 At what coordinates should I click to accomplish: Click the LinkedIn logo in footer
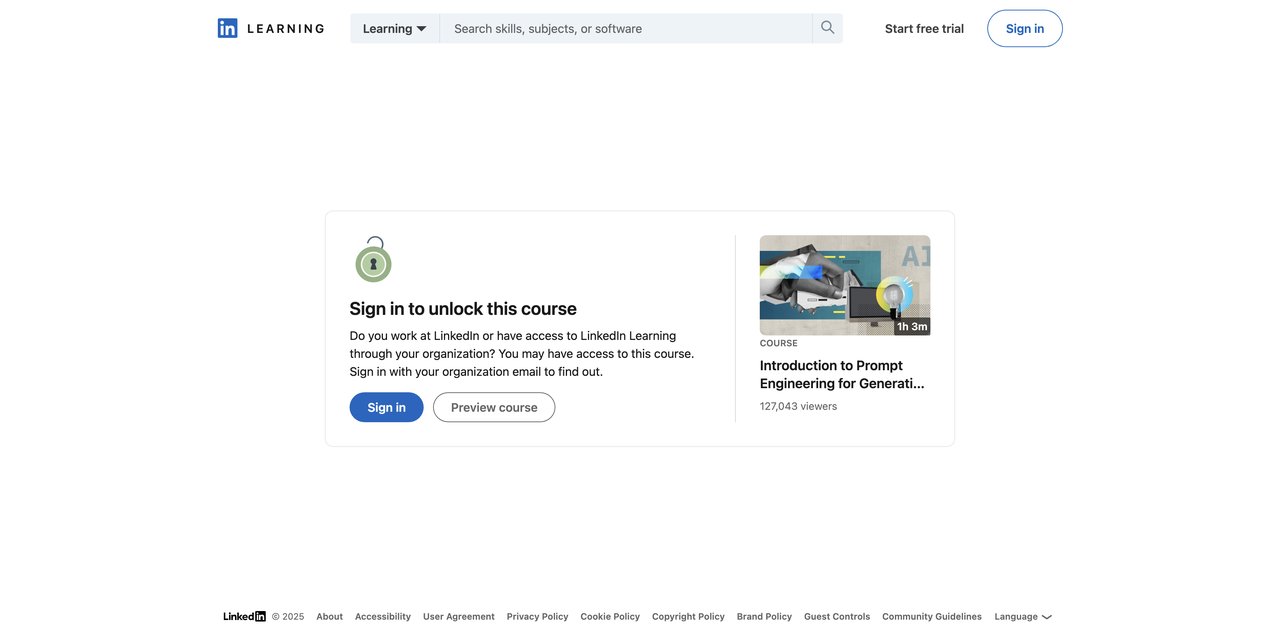click(244, 617)
